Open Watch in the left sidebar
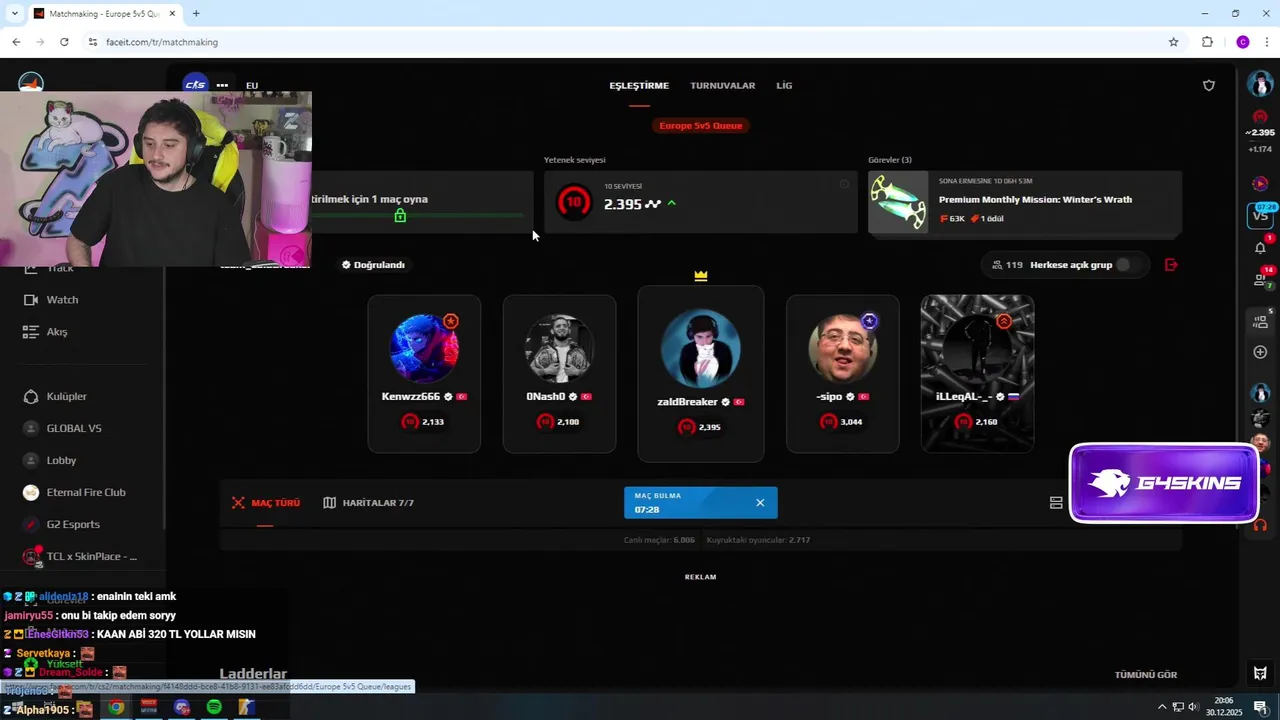The image size is (1280, 720). 62,300
